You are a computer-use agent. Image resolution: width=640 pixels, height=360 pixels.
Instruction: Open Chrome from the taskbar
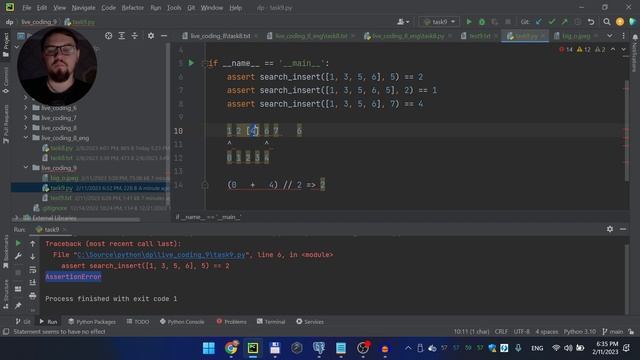click(x=231, y=348)
